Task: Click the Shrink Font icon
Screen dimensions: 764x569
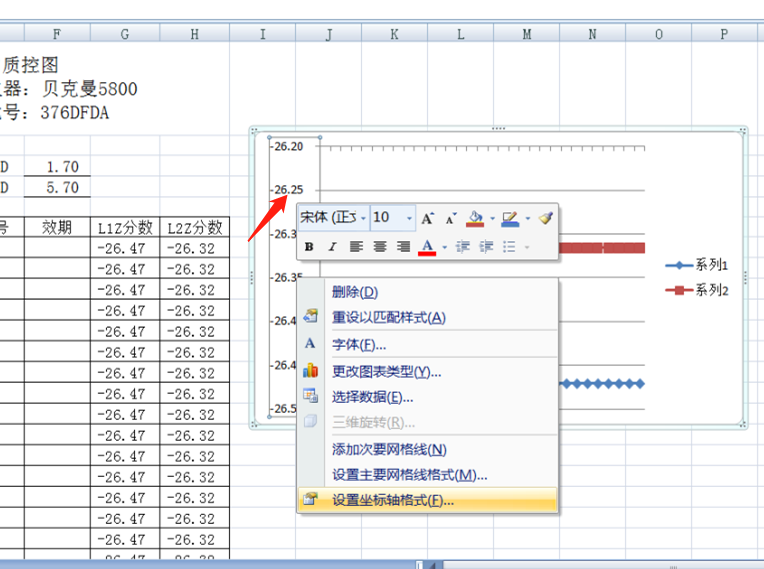Action: pyautogui.click(x=451, y=218)
